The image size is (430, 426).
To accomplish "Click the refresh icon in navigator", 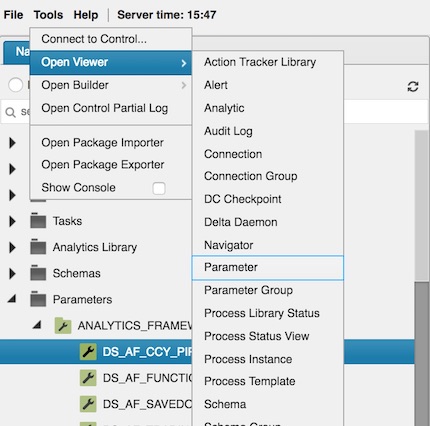I will [413, 87].
